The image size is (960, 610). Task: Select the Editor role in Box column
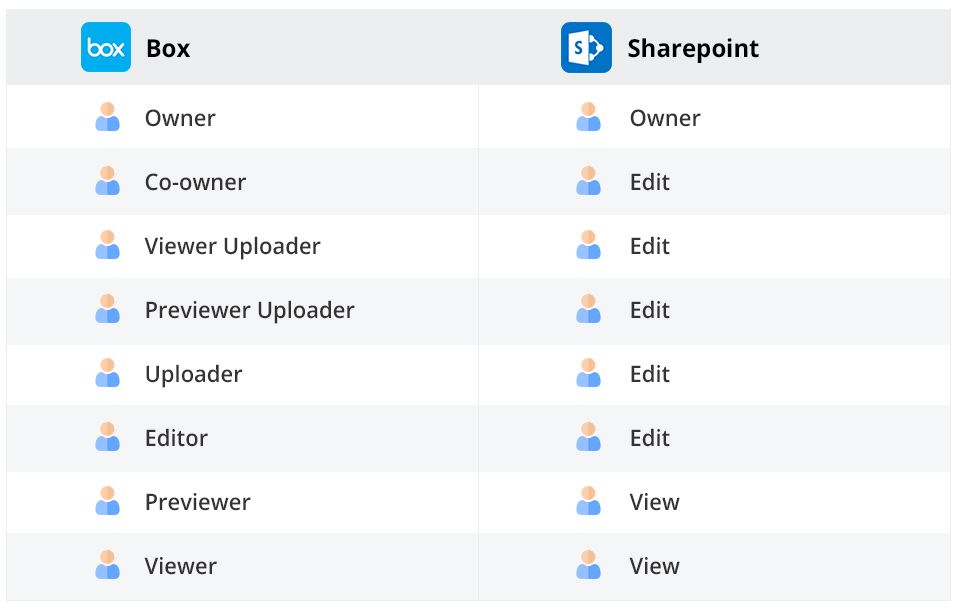tap(176, 439)
